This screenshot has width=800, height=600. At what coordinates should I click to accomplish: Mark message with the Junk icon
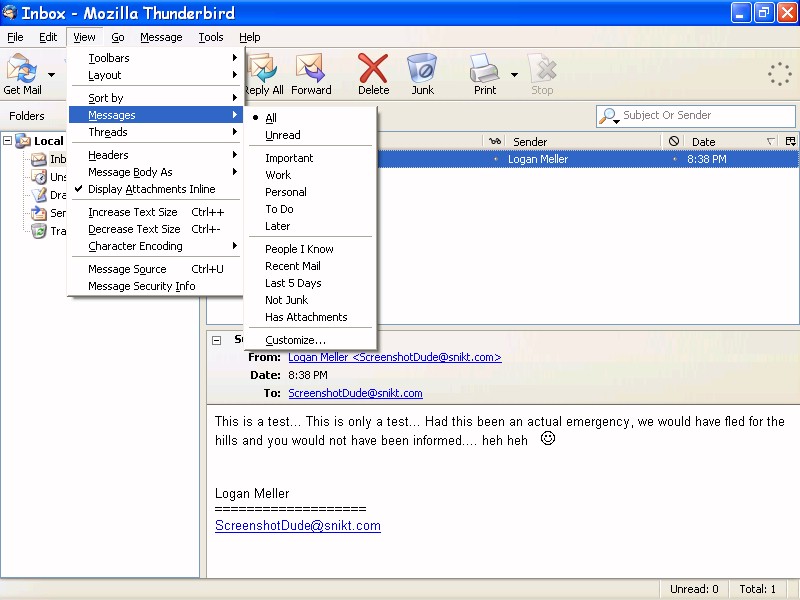click(422, 68)
